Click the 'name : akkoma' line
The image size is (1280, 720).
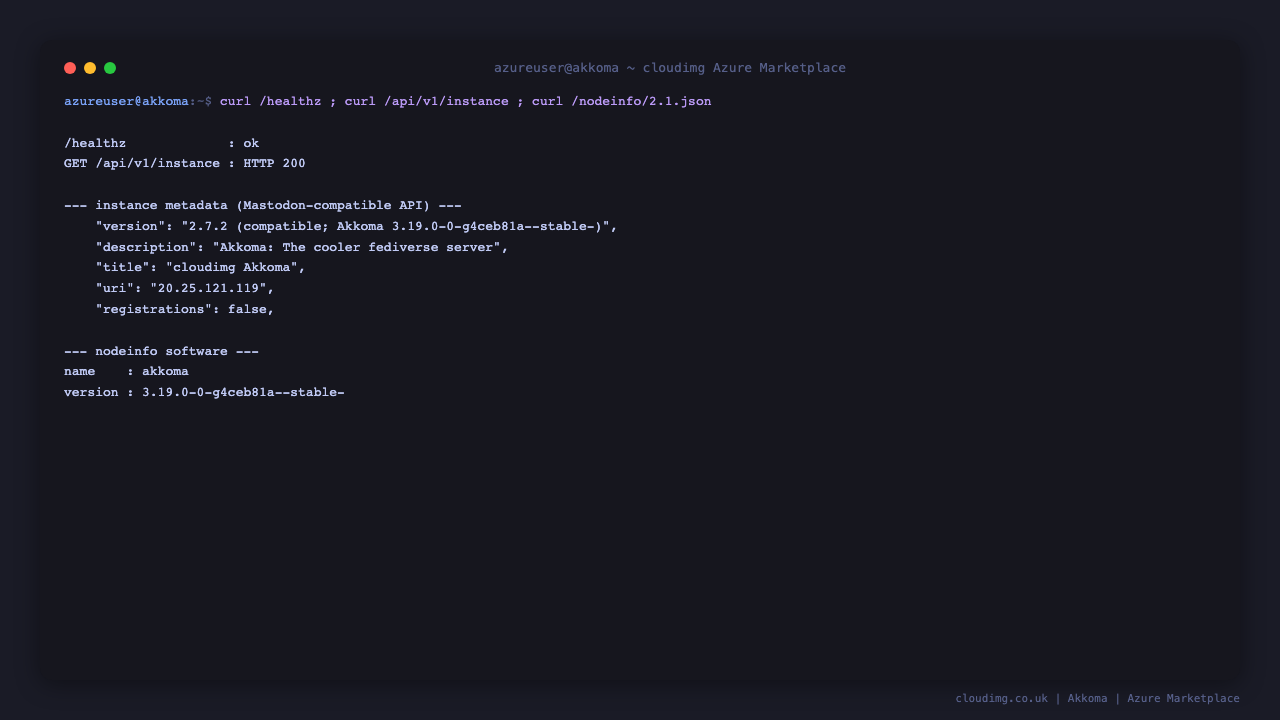pyautogui.click(x=126, y=371)
